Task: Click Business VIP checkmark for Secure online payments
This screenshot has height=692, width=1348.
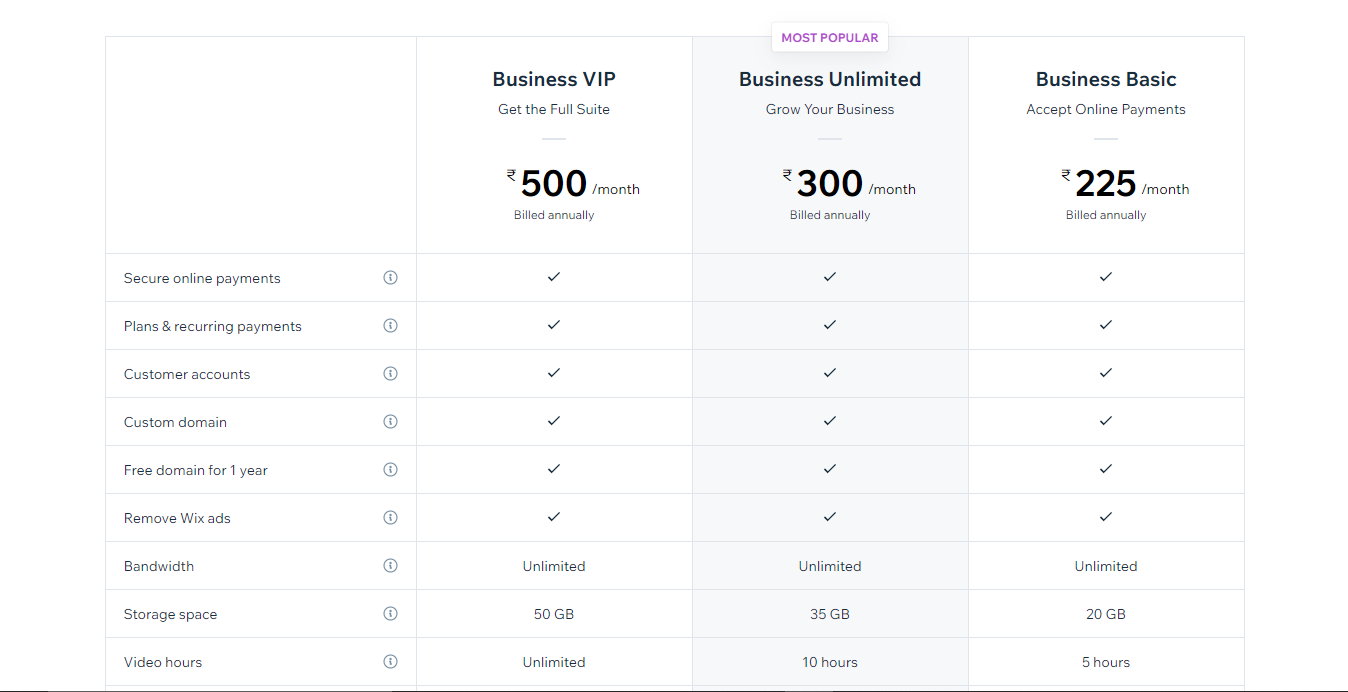Action: [554, 277]
